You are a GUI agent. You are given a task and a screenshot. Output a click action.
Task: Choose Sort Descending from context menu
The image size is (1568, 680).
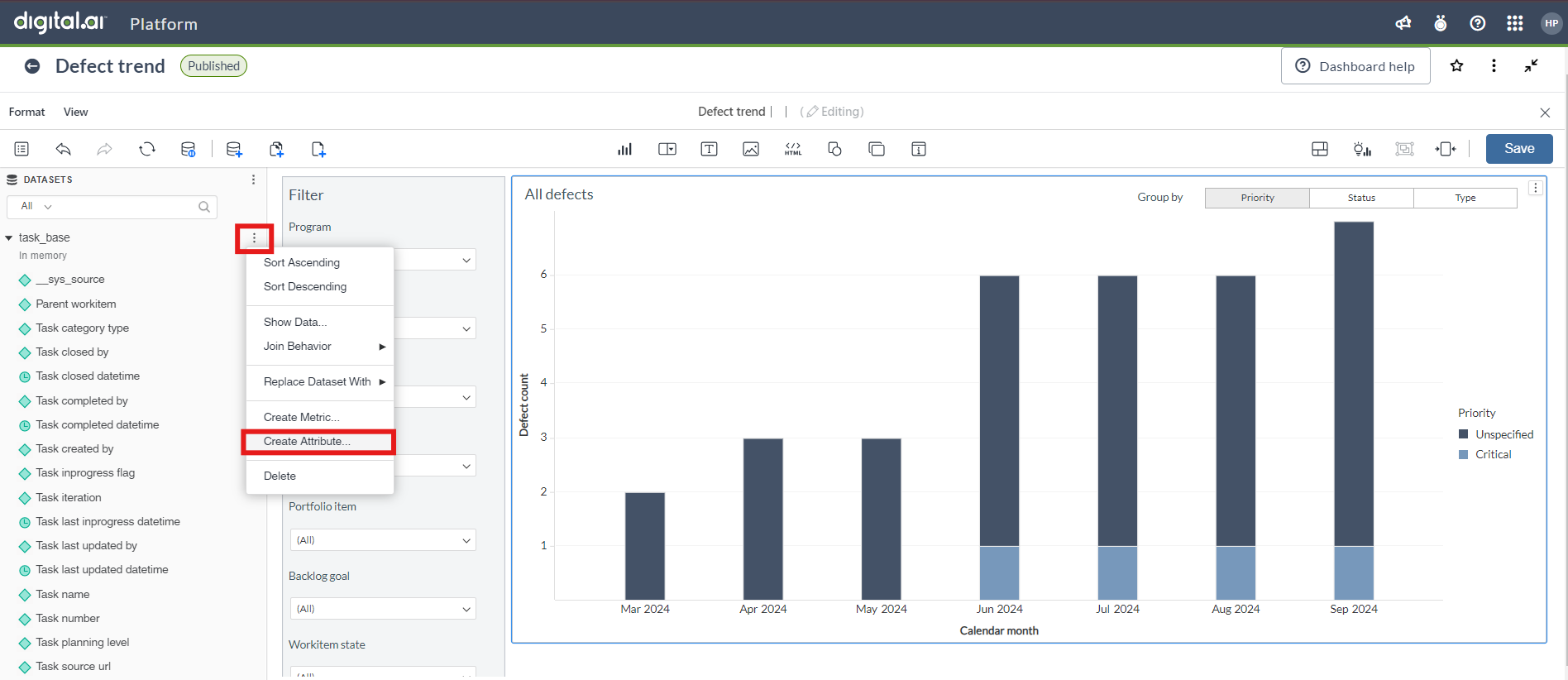click(320, 286)
